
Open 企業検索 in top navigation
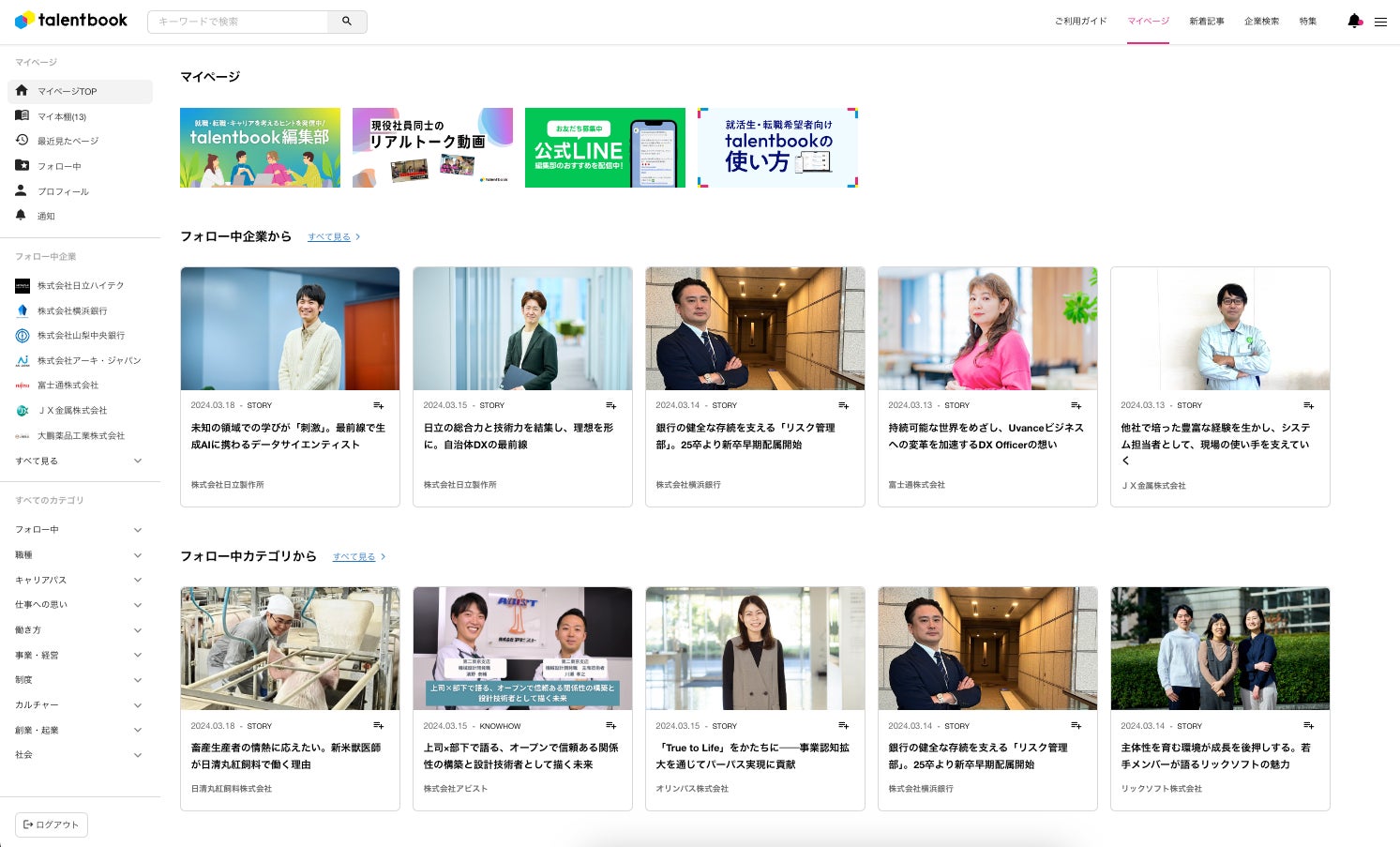coord(1261,21)
